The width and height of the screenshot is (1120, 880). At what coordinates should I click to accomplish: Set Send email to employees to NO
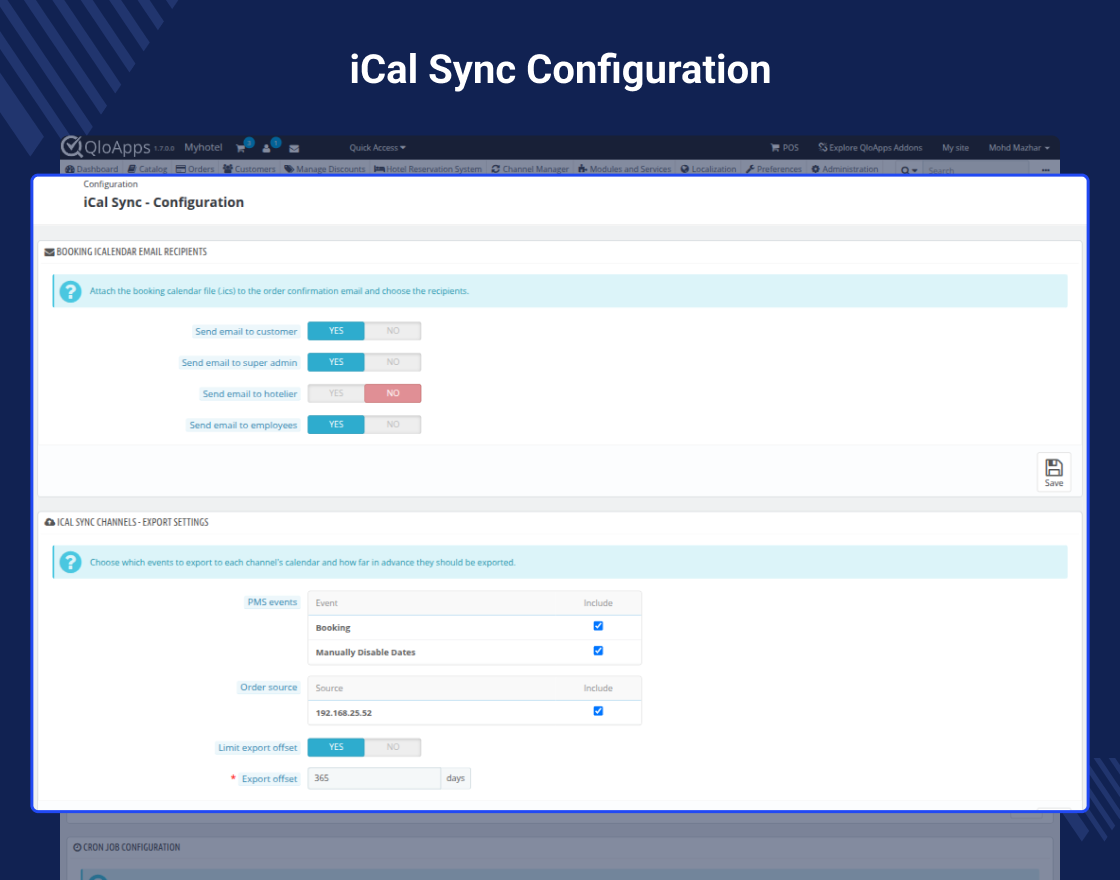392,424
